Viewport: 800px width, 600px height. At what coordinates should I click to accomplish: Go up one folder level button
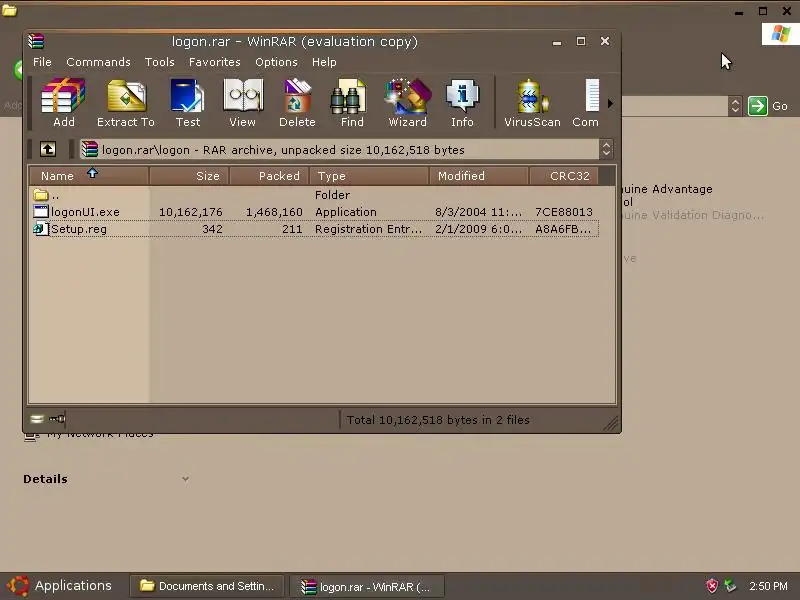tap(48, 149)
